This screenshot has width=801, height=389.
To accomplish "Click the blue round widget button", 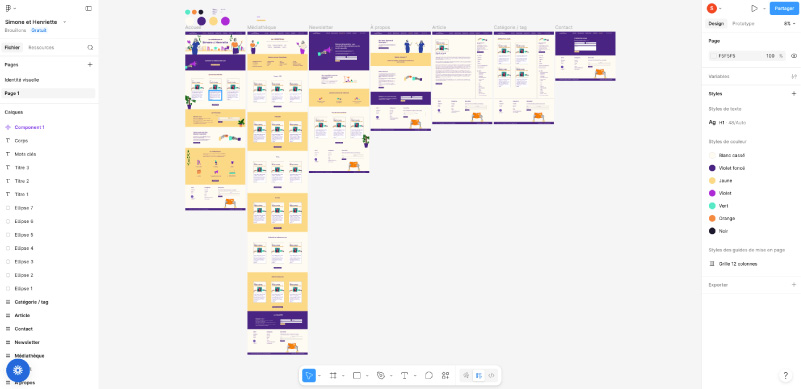I will [x=18, y=370].
